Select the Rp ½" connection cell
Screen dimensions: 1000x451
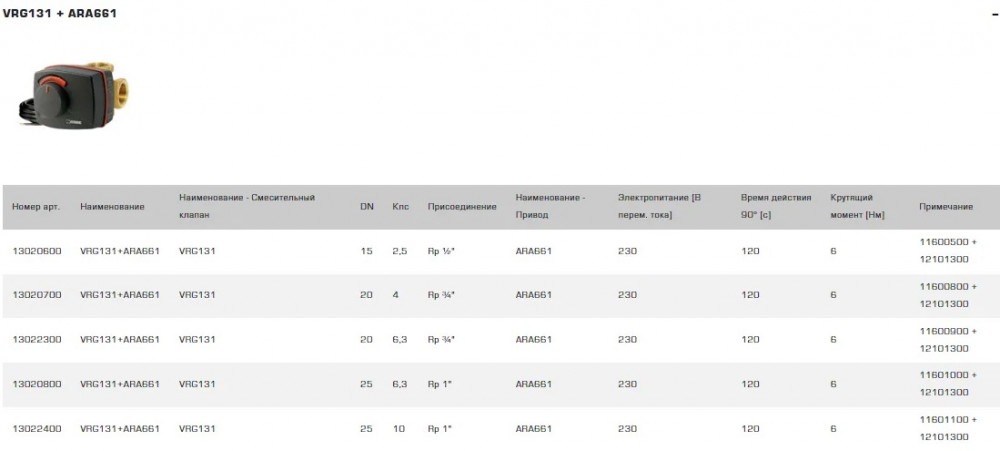tap(441, 251)
